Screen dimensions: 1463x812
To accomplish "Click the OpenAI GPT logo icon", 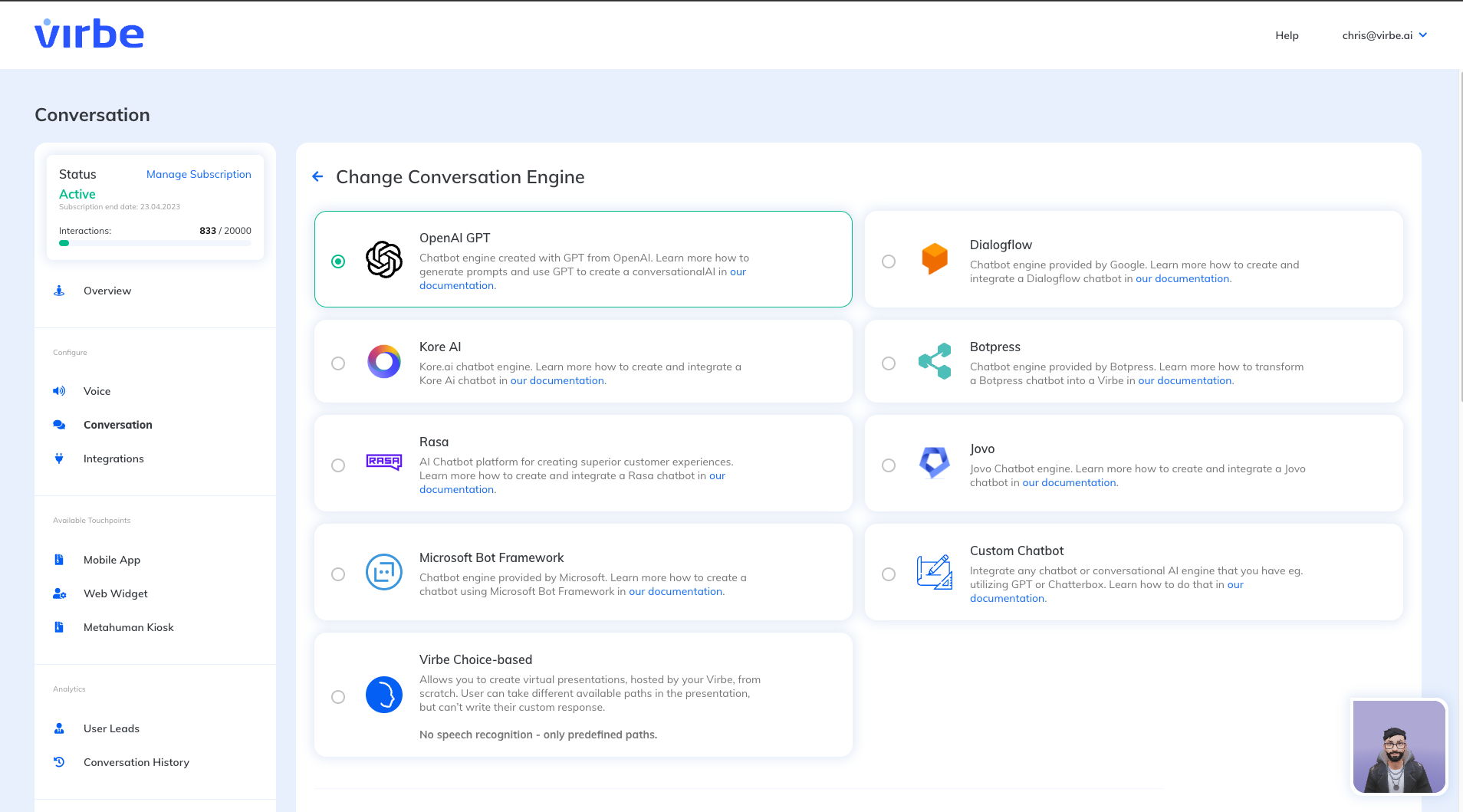I will 384,260.
